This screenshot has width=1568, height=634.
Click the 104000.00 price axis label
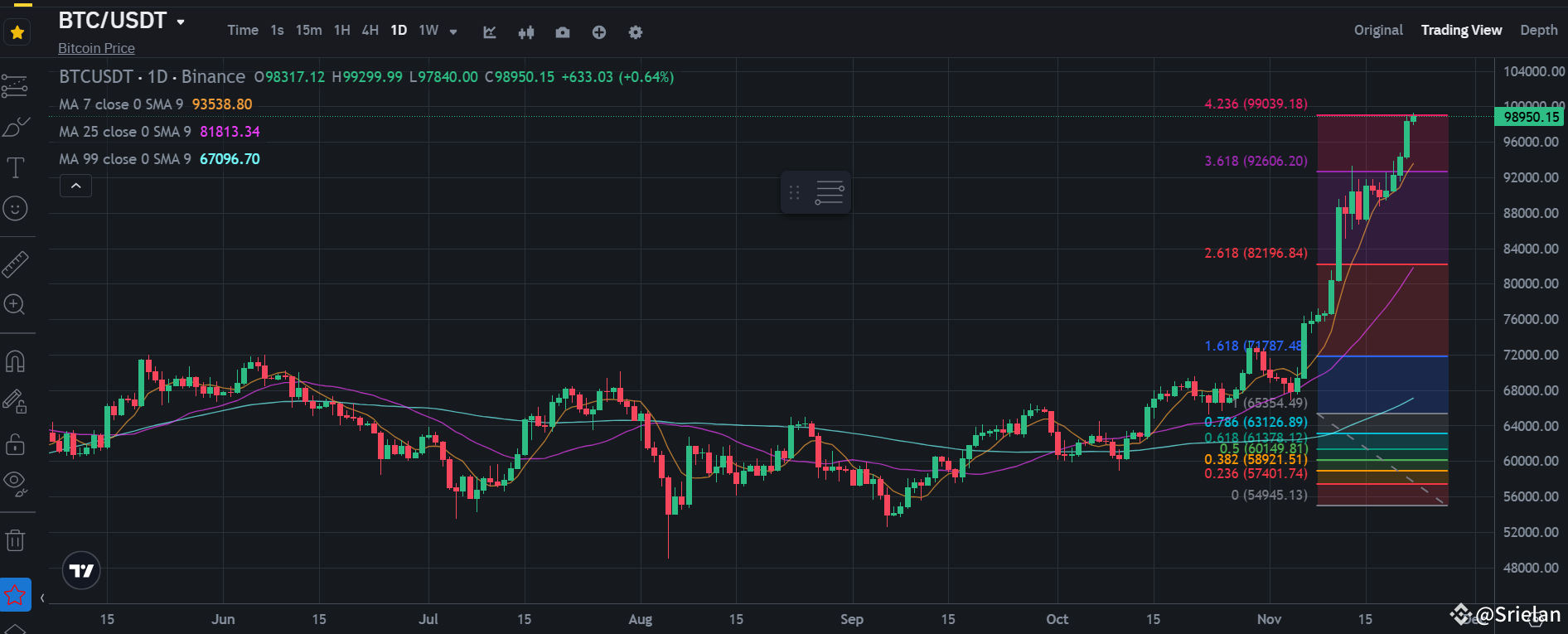tap(1534, 71)
